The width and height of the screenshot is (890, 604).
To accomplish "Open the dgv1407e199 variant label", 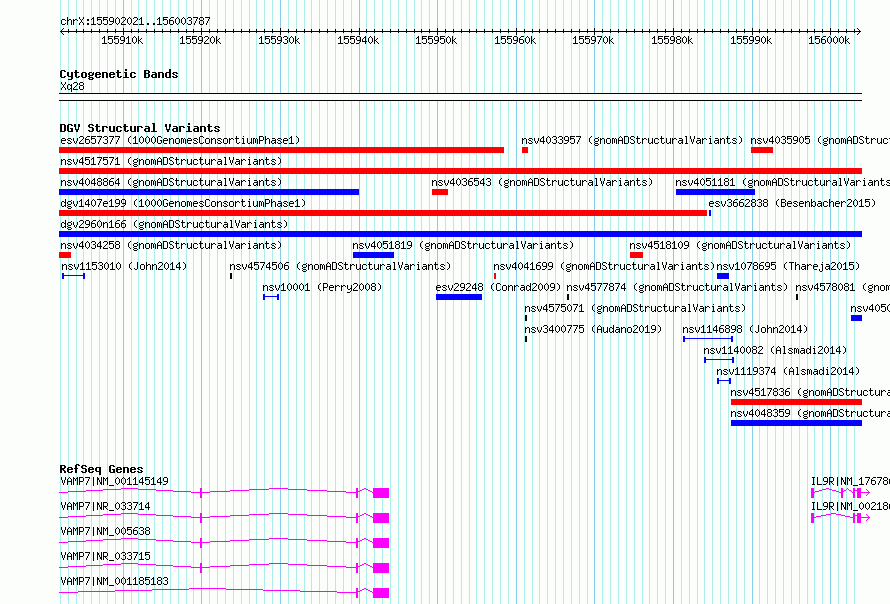I will [x=183, y=203].
